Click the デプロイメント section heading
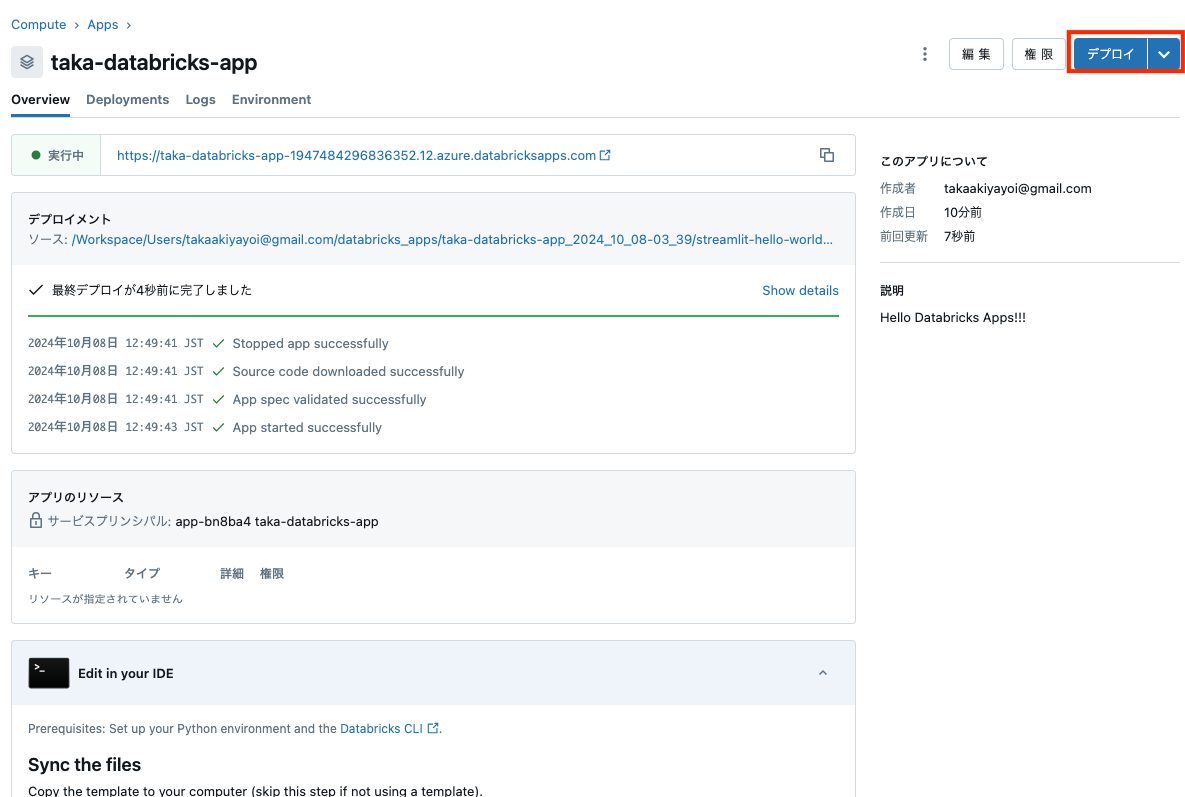This screenshot has width=1185, height=797. (70, 219)
